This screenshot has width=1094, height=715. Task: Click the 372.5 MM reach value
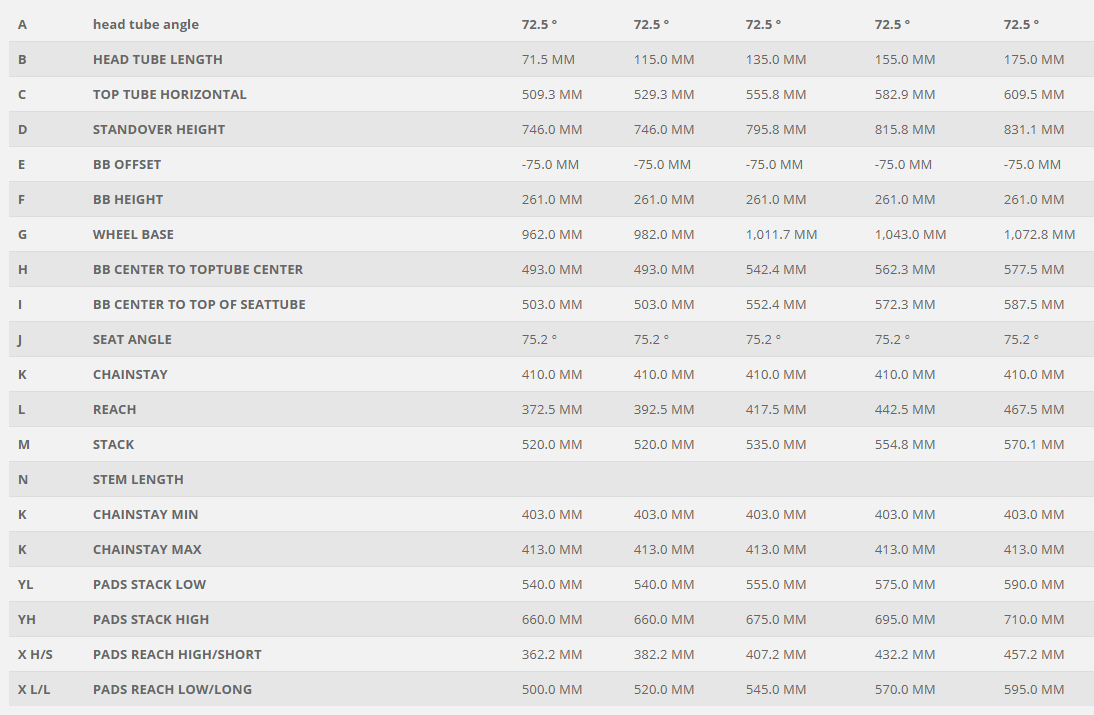click(551, 409)
